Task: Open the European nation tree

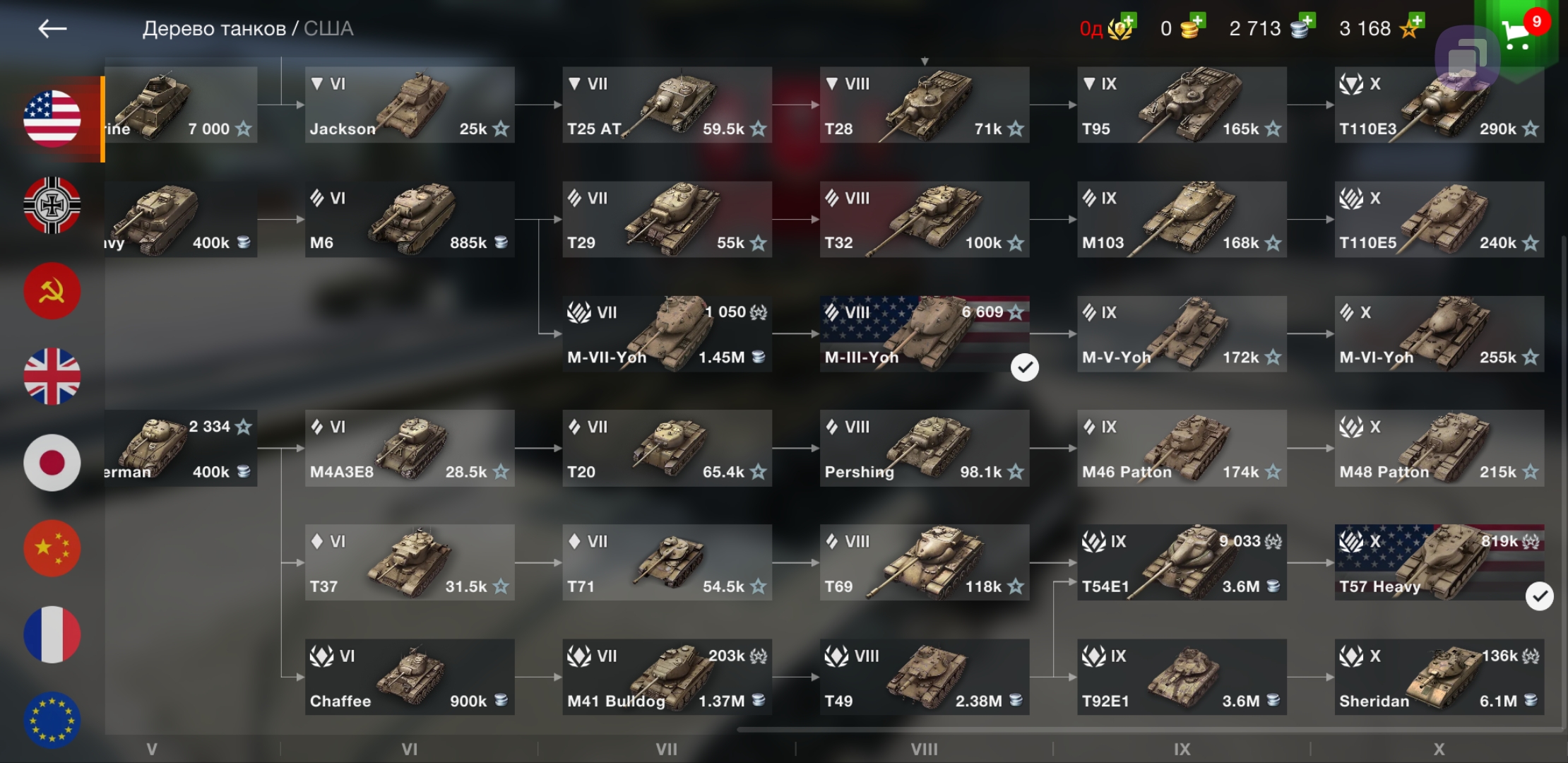Action: click(x=52, y=720)
